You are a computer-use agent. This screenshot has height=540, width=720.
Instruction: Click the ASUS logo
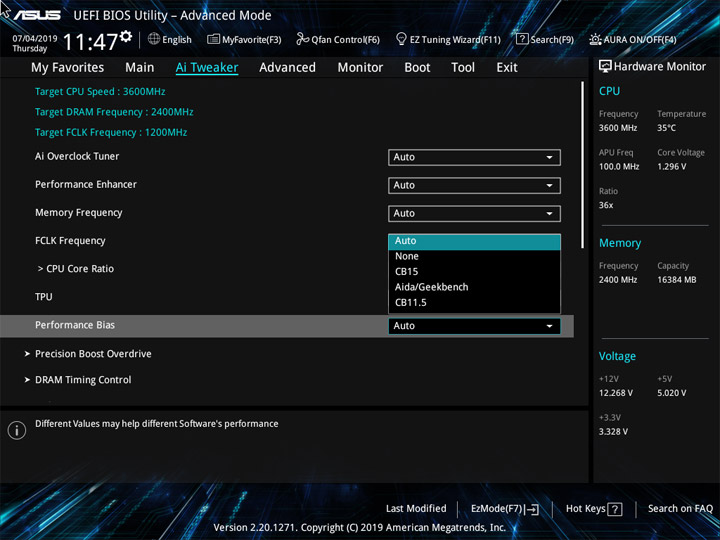(37, 15)
